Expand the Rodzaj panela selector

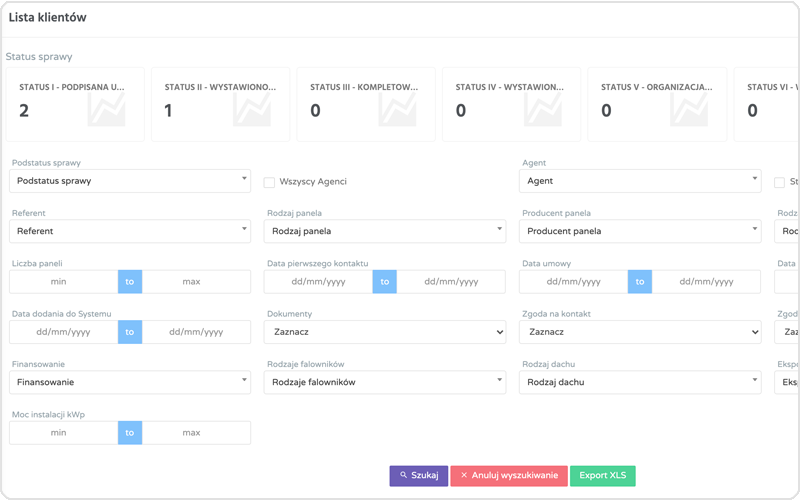click(x=386, y=231)
